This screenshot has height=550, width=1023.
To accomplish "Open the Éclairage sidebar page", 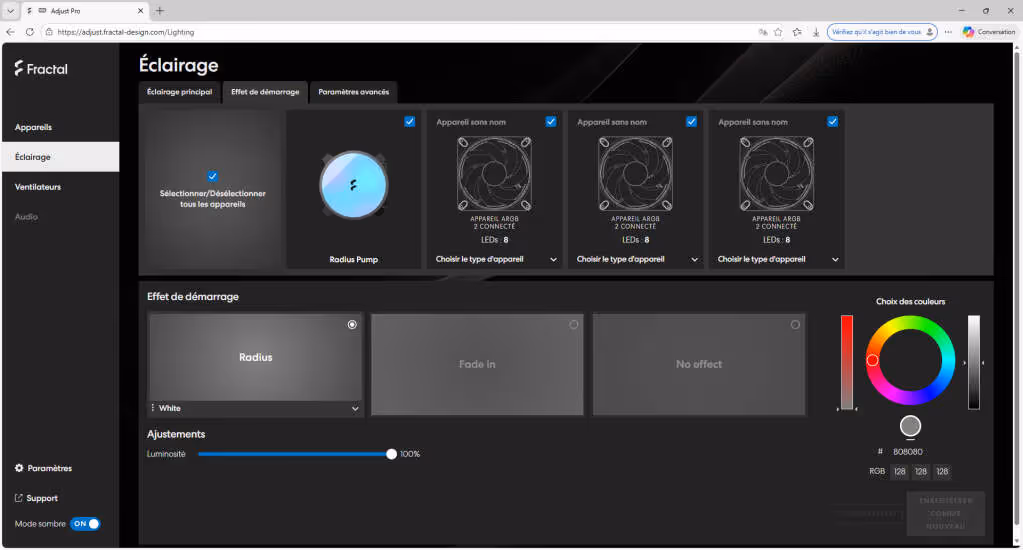I will (61, 157).
